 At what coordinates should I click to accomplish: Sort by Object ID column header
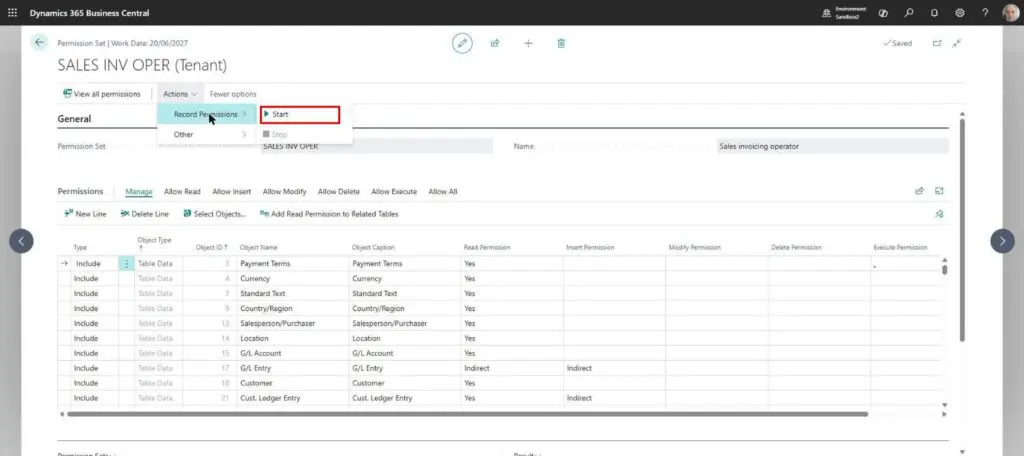pos(212,248)
